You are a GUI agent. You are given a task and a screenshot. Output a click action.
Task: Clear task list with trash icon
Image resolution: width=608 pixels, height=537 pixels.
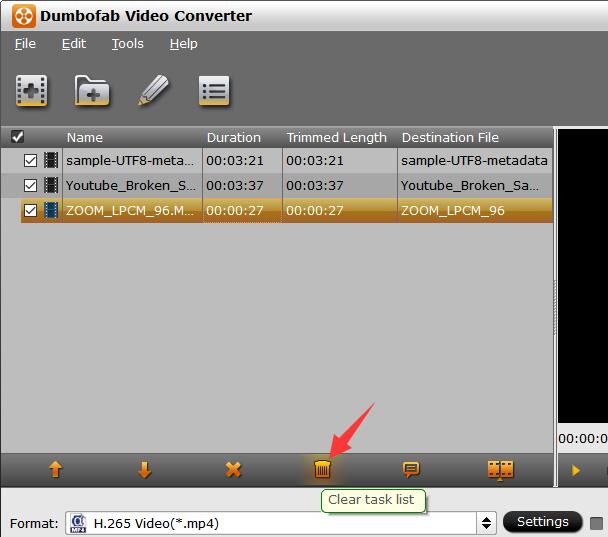(322, 469)
